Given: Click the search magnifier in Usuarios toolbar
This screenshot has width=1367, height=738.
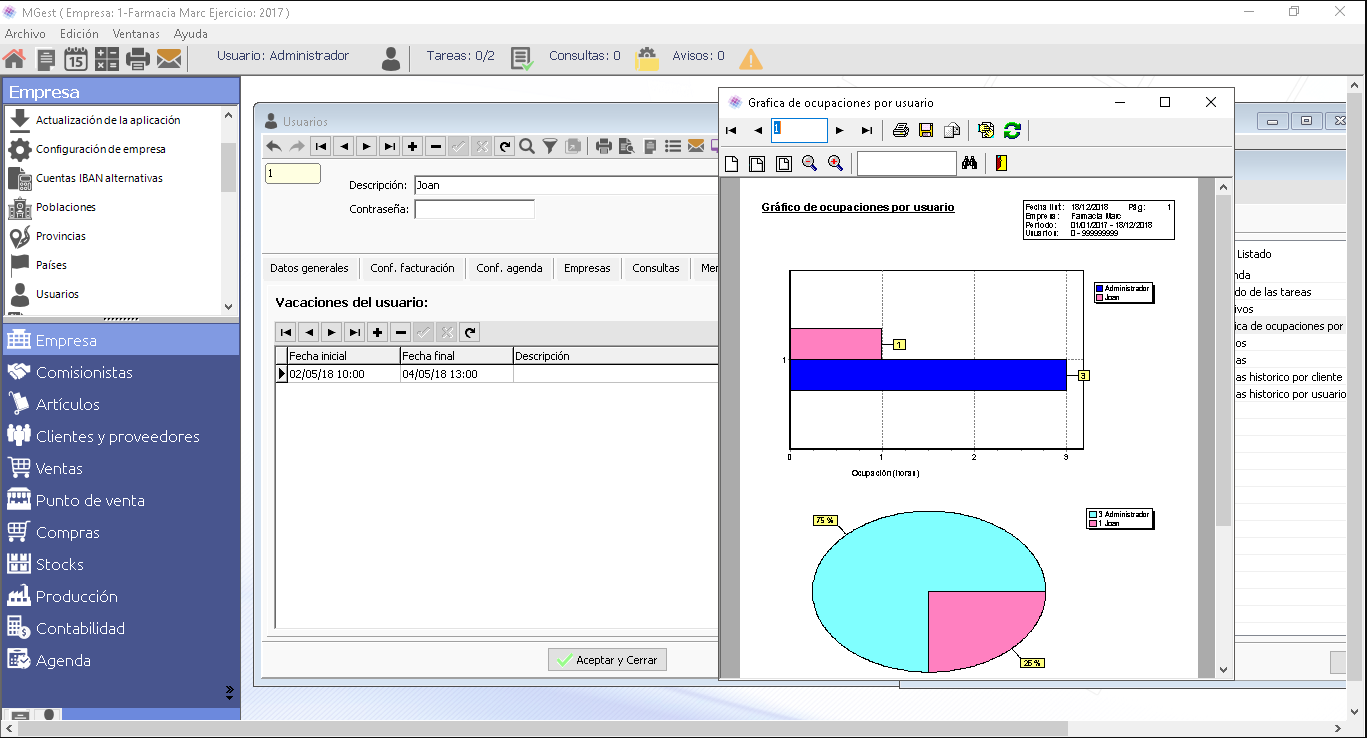Looking at the screenshot, I should click(527, 146).
